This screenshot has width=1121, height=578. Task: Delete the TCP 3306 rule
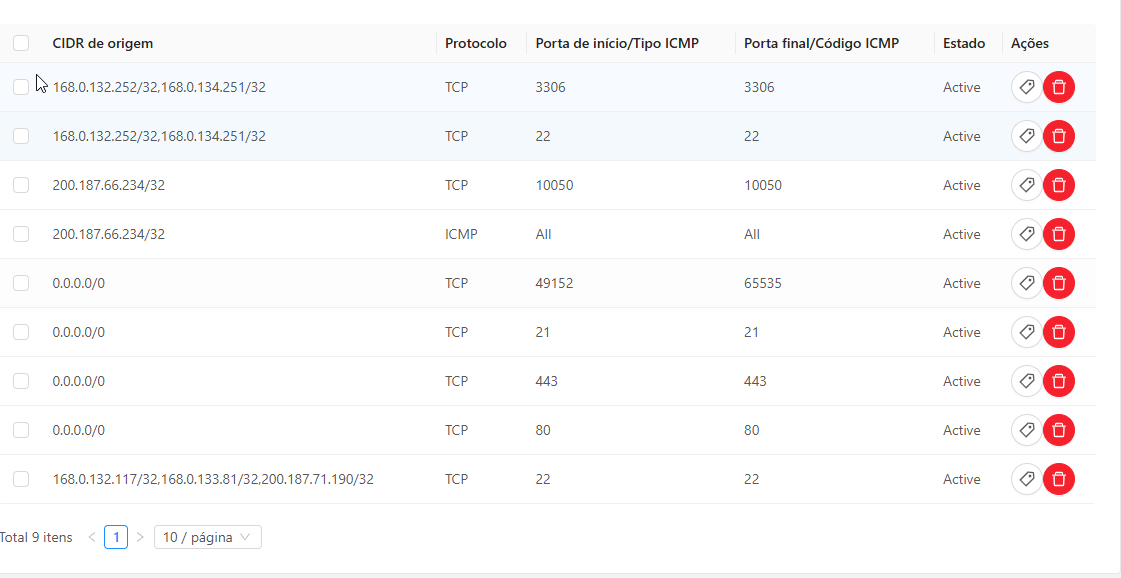[1059, 87]
